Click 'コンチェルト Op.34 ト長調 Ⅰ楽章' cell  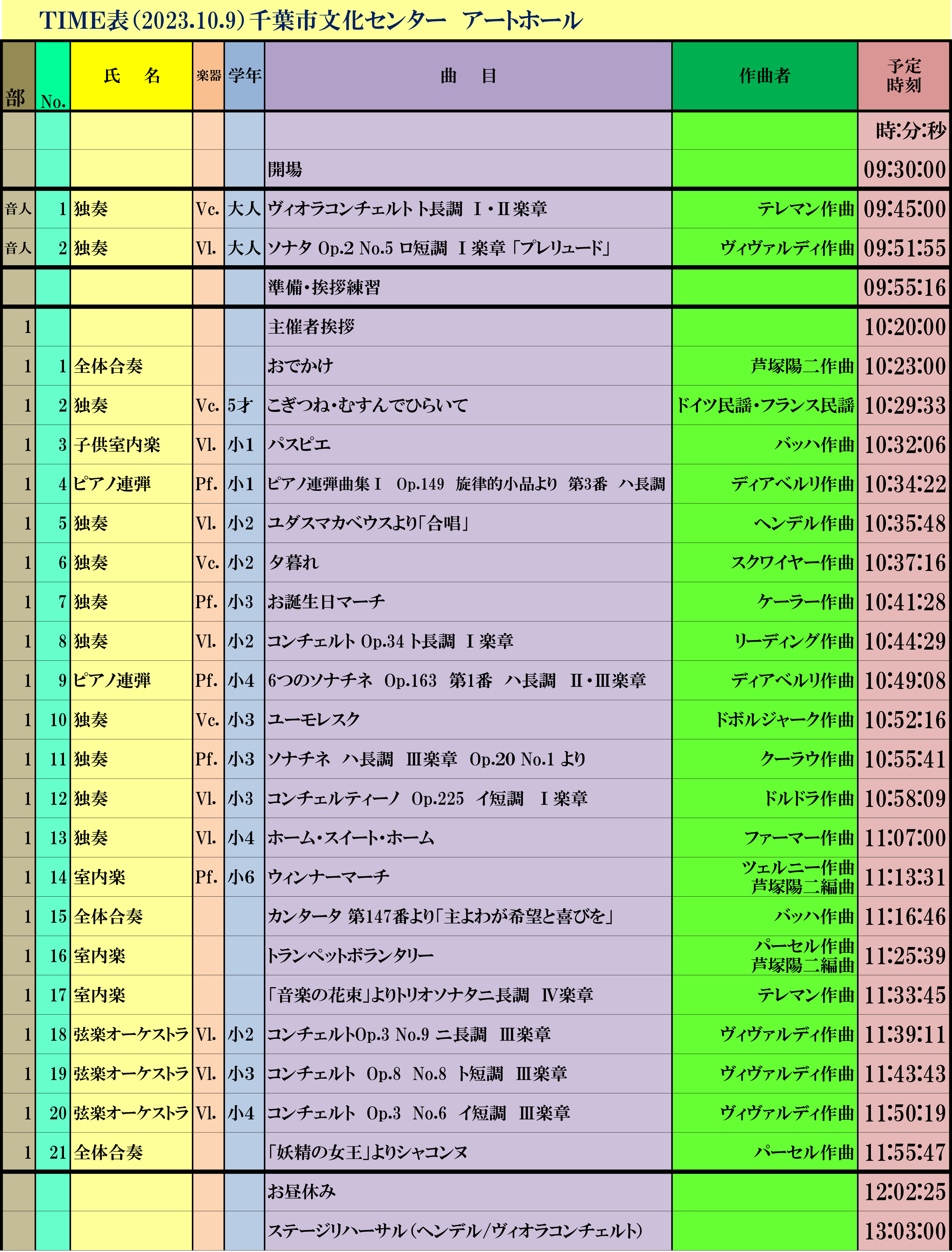pos(468,641)
